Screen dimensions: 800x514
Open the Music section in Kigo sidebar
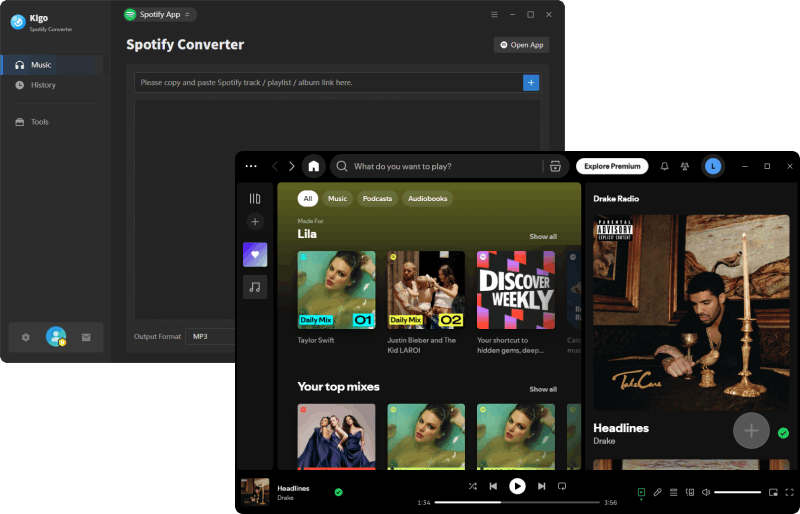[52, 65]
